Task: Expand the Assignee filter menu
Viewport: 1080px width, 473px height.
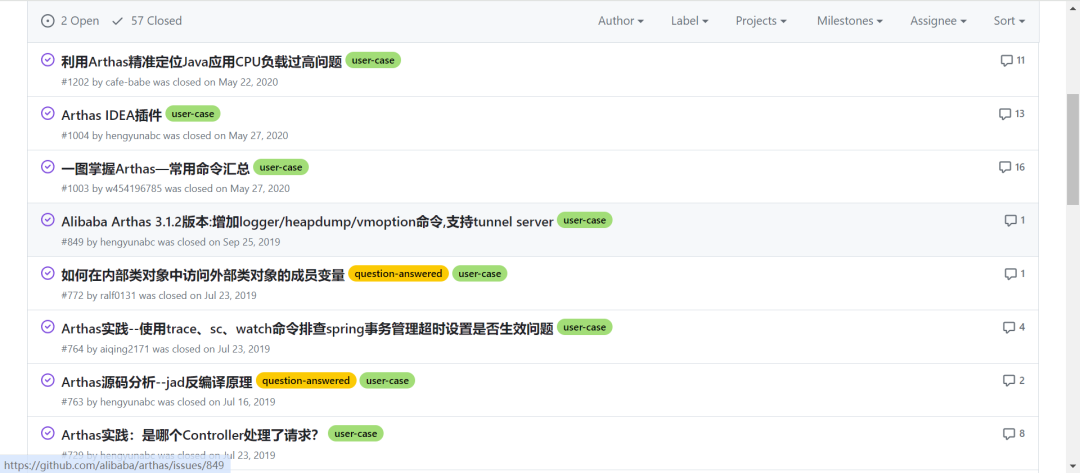Action: pyautogui.click(x=937, y=20)
